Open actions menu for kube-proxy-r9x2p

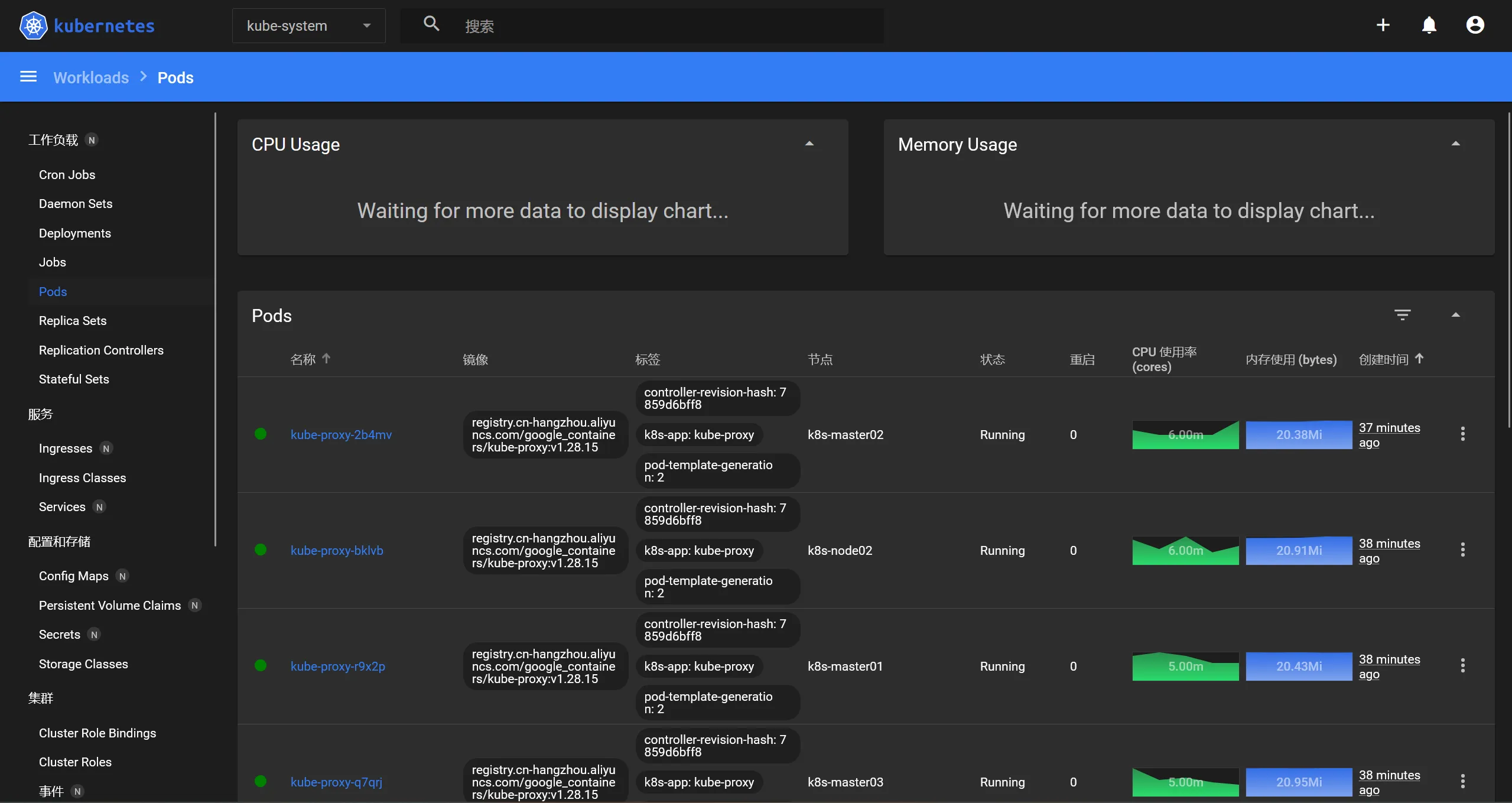point(1463,666)
